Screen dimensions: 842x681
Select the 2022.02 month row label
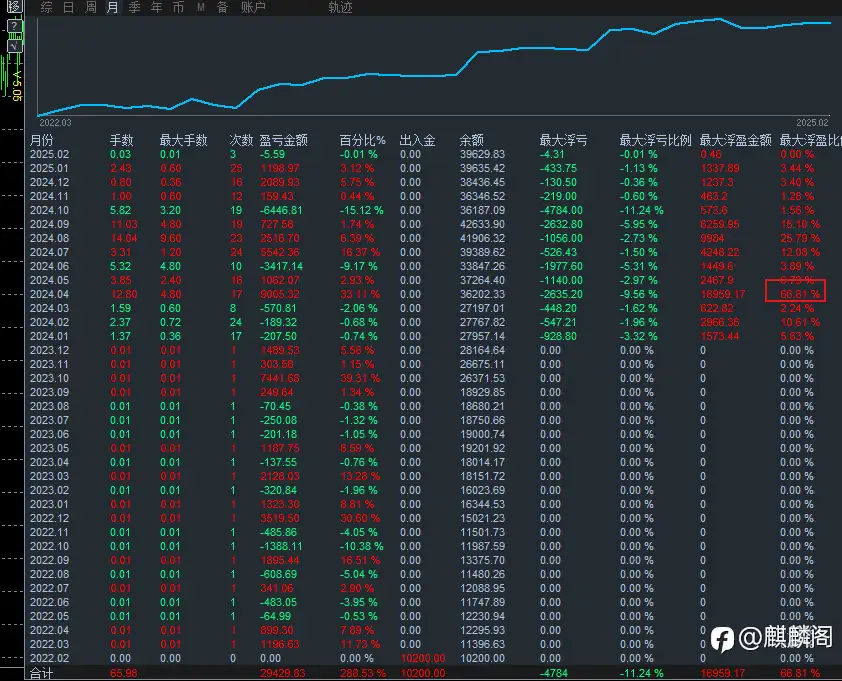click(x=49, y=658)
